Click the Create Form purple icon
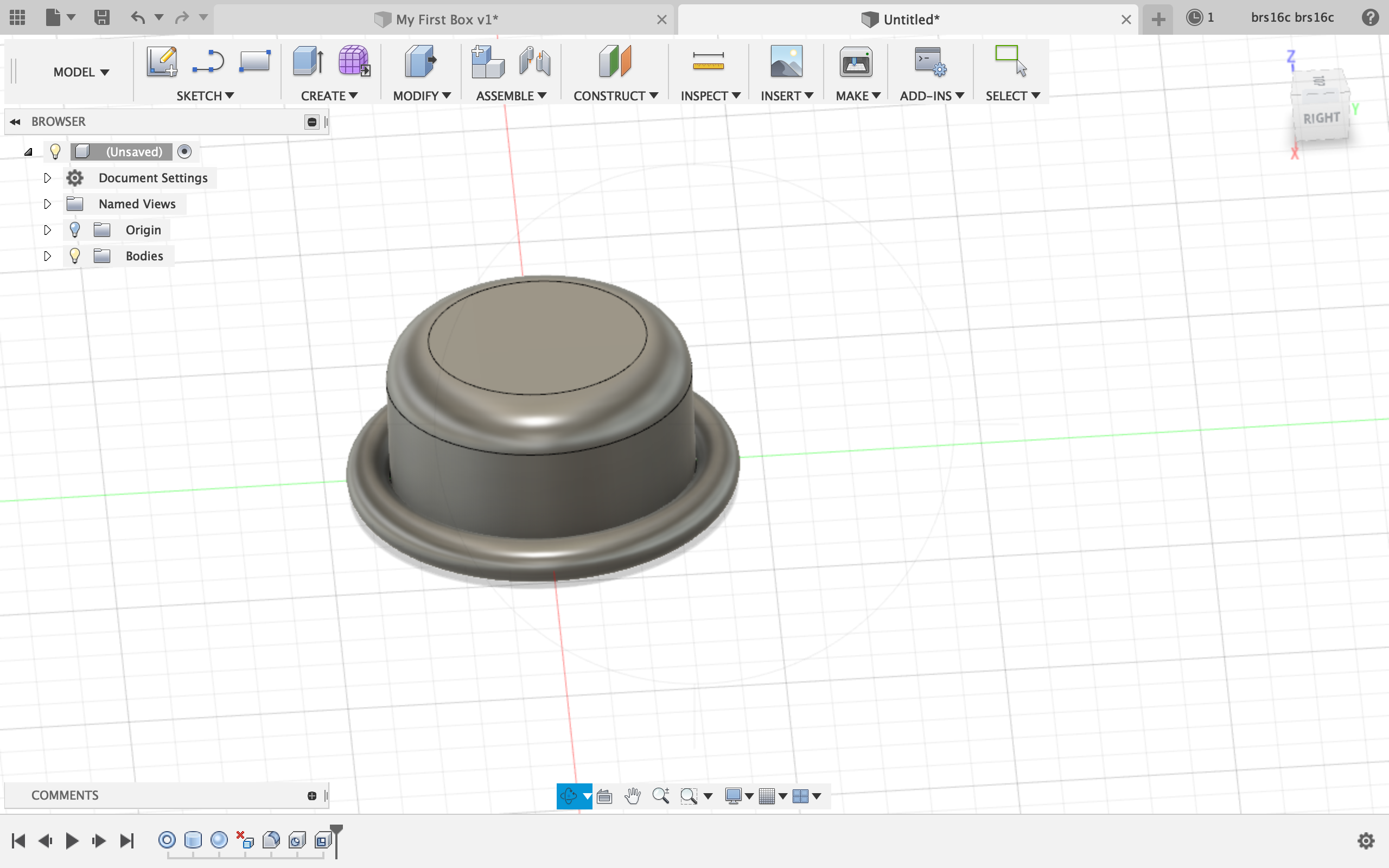The height and width of the screenshot is (868, 1389). click(x=354, y=61)
